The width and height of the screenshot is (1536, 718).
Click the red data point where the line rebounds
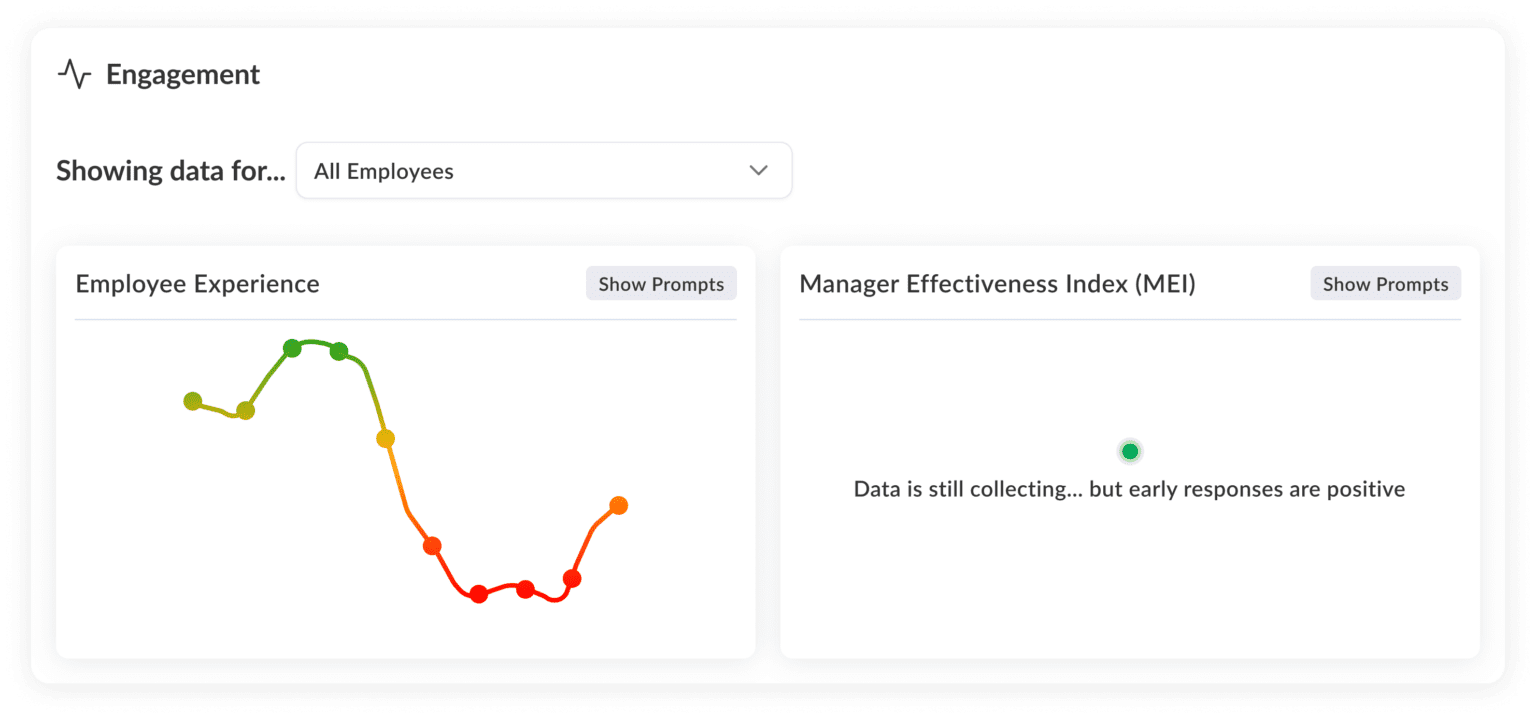572,577
